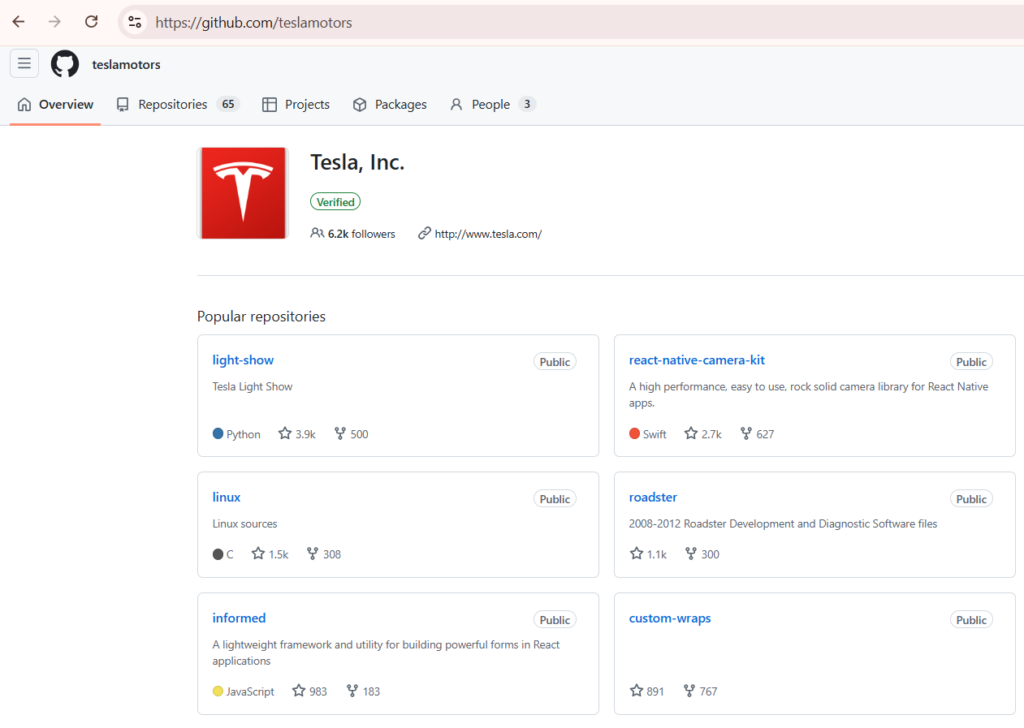Open the hamburger navigation menu

click(24, 63)
